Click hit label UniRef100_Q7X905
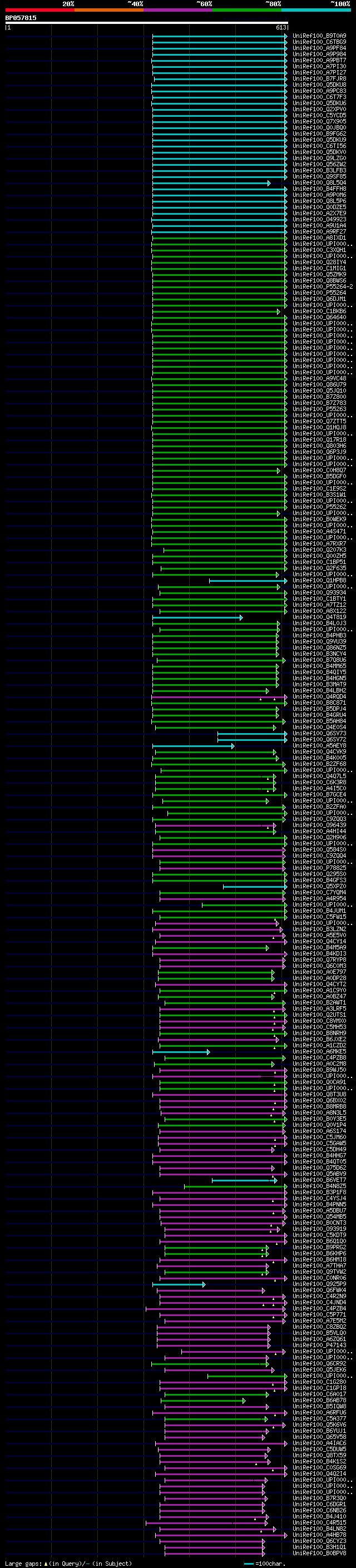Screen dimensions: 356x1568 click(x=319, y=122)
